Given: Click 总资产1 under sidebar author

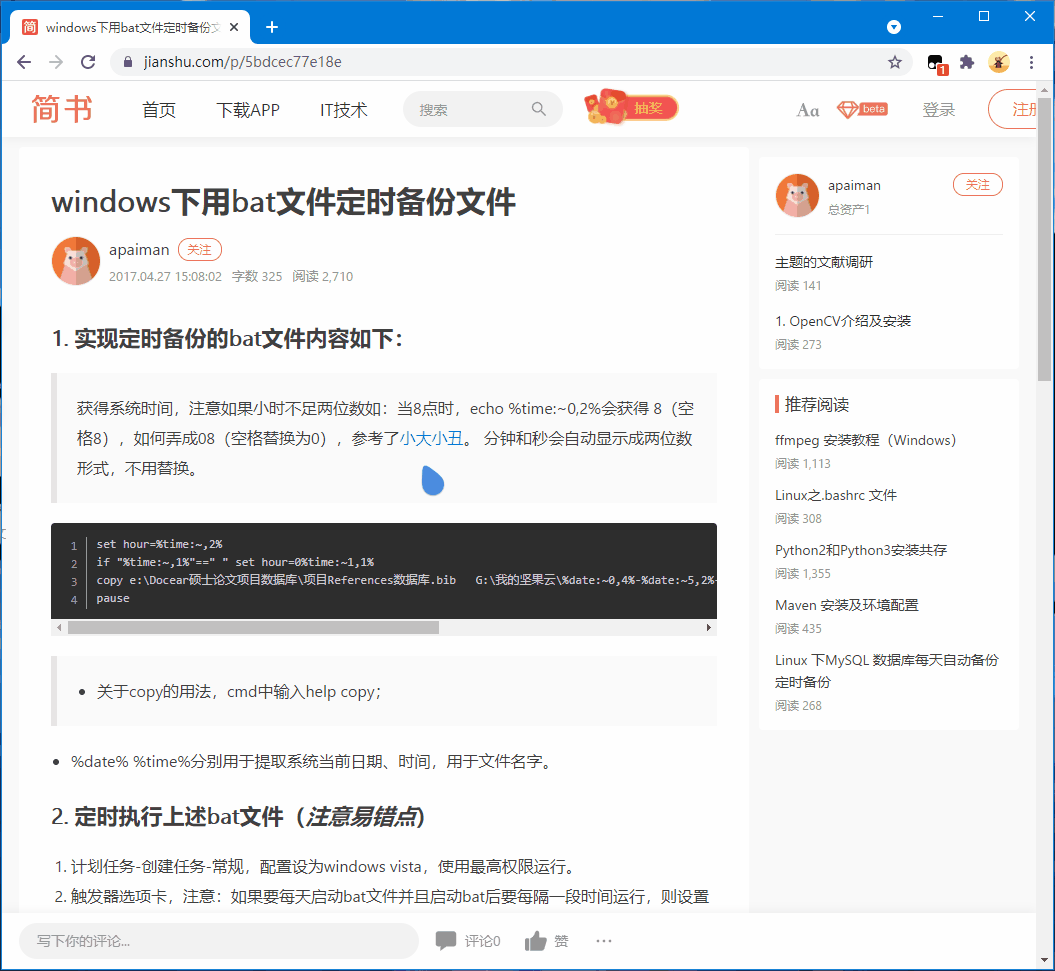Looking at the screenshot, I should [848, 210].
